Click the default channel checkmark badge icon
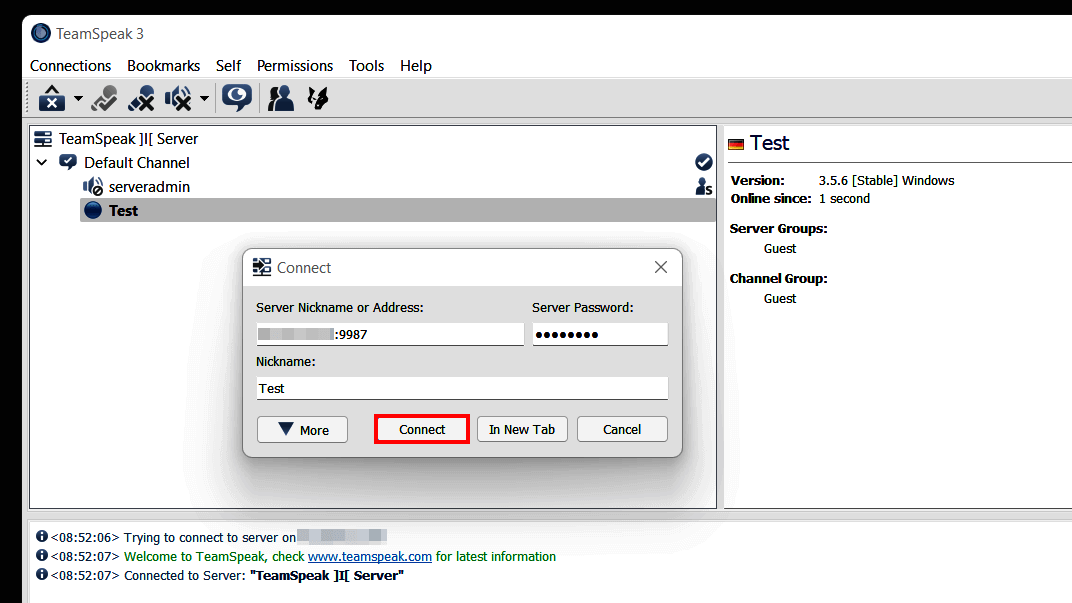The width and height of the screenshot is (1072, 603). click(704, 162)
